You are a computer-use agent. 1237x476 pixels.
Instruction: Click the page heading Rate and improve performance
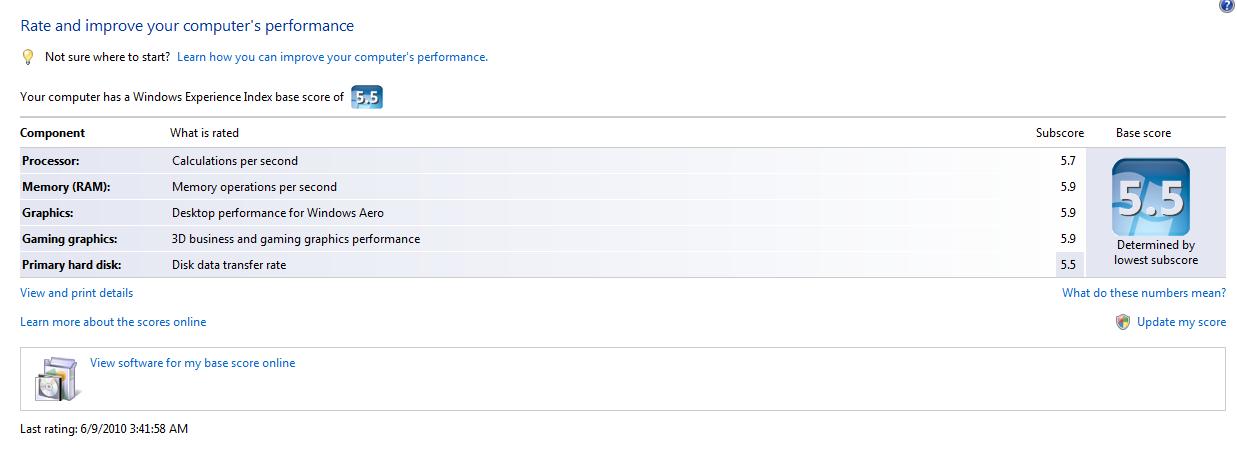tap(187, 26)
